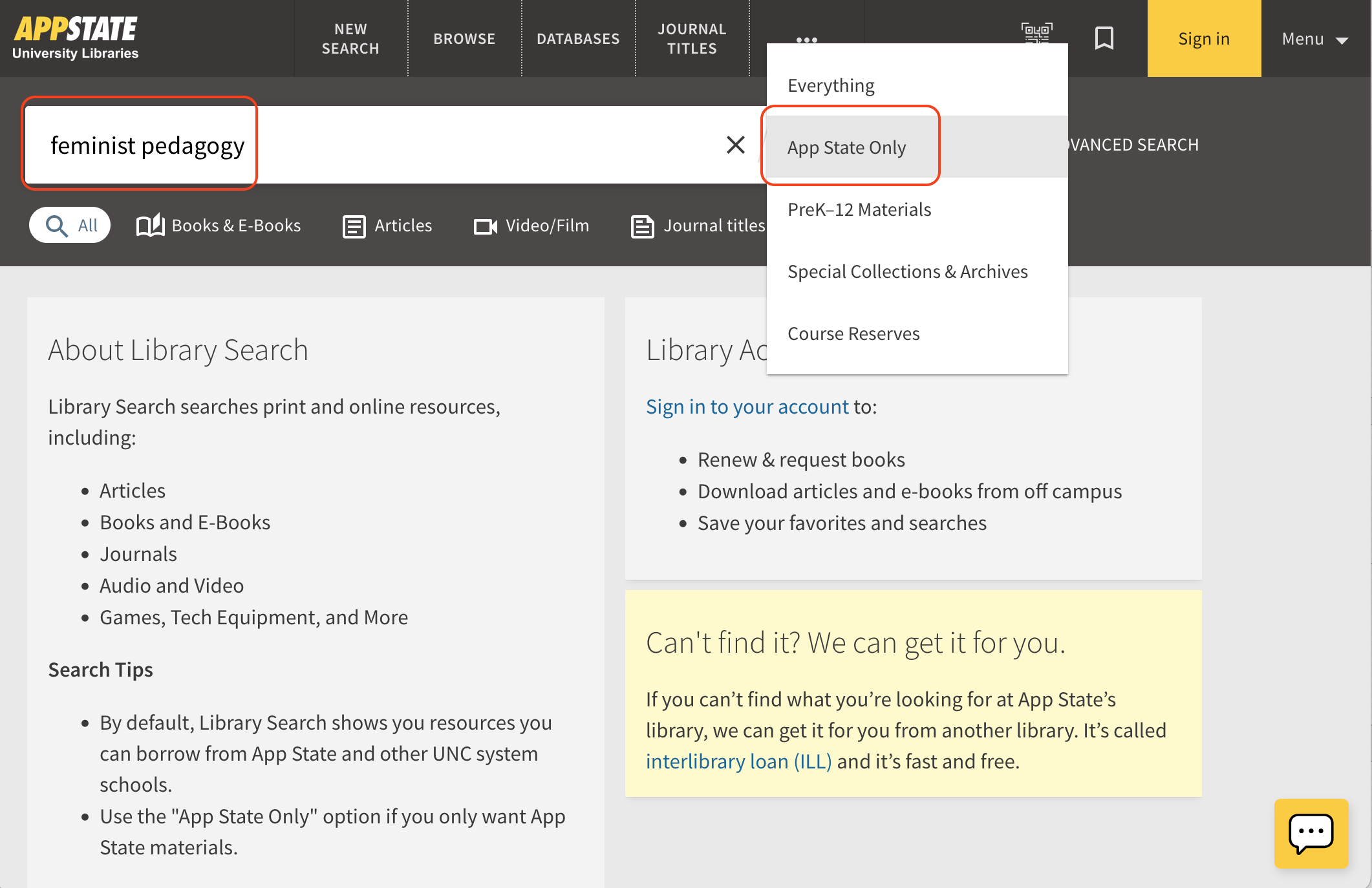Choose Special Collections & Archives option

point(907,271)
